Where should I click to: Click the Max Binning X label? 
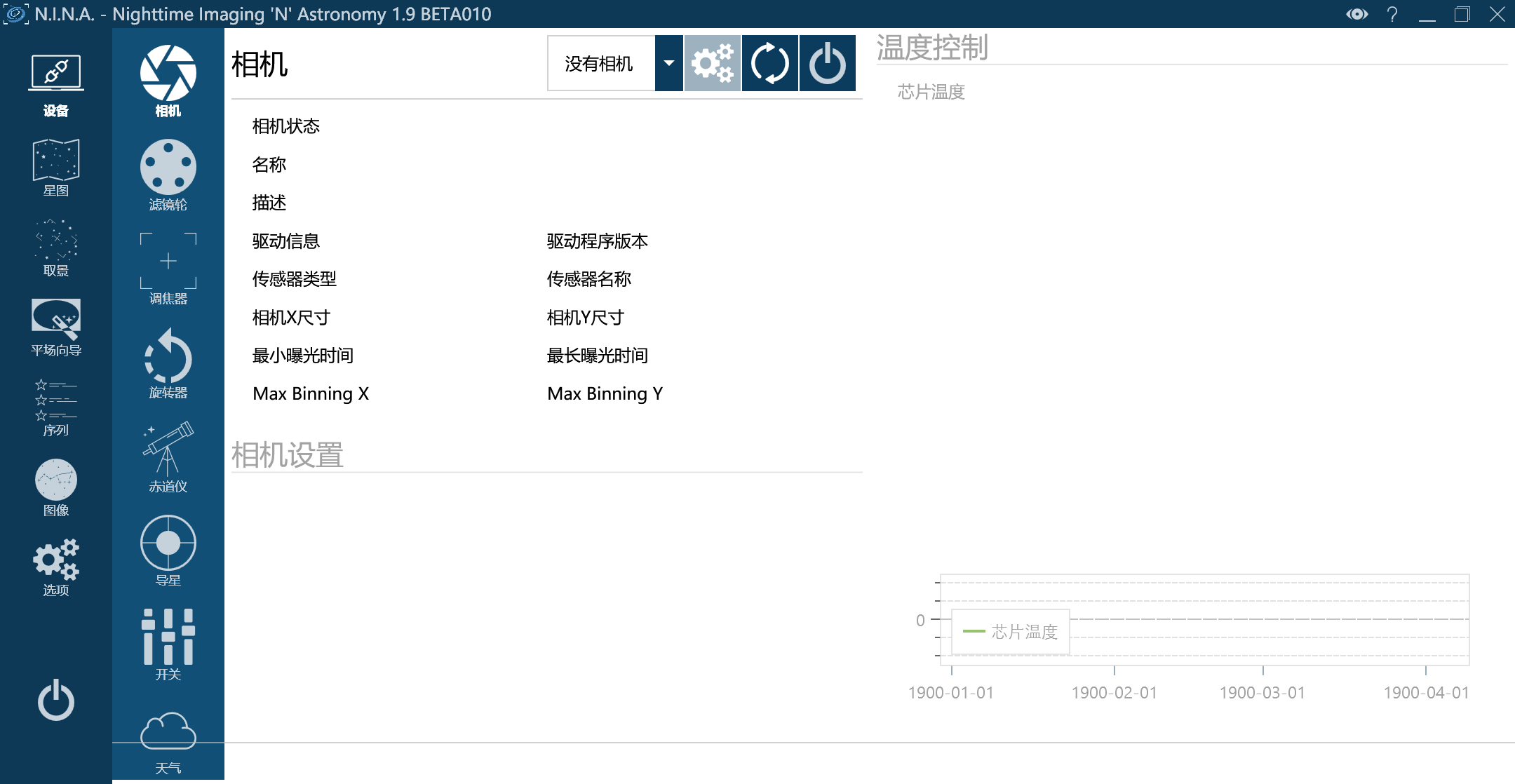point(311,393)
